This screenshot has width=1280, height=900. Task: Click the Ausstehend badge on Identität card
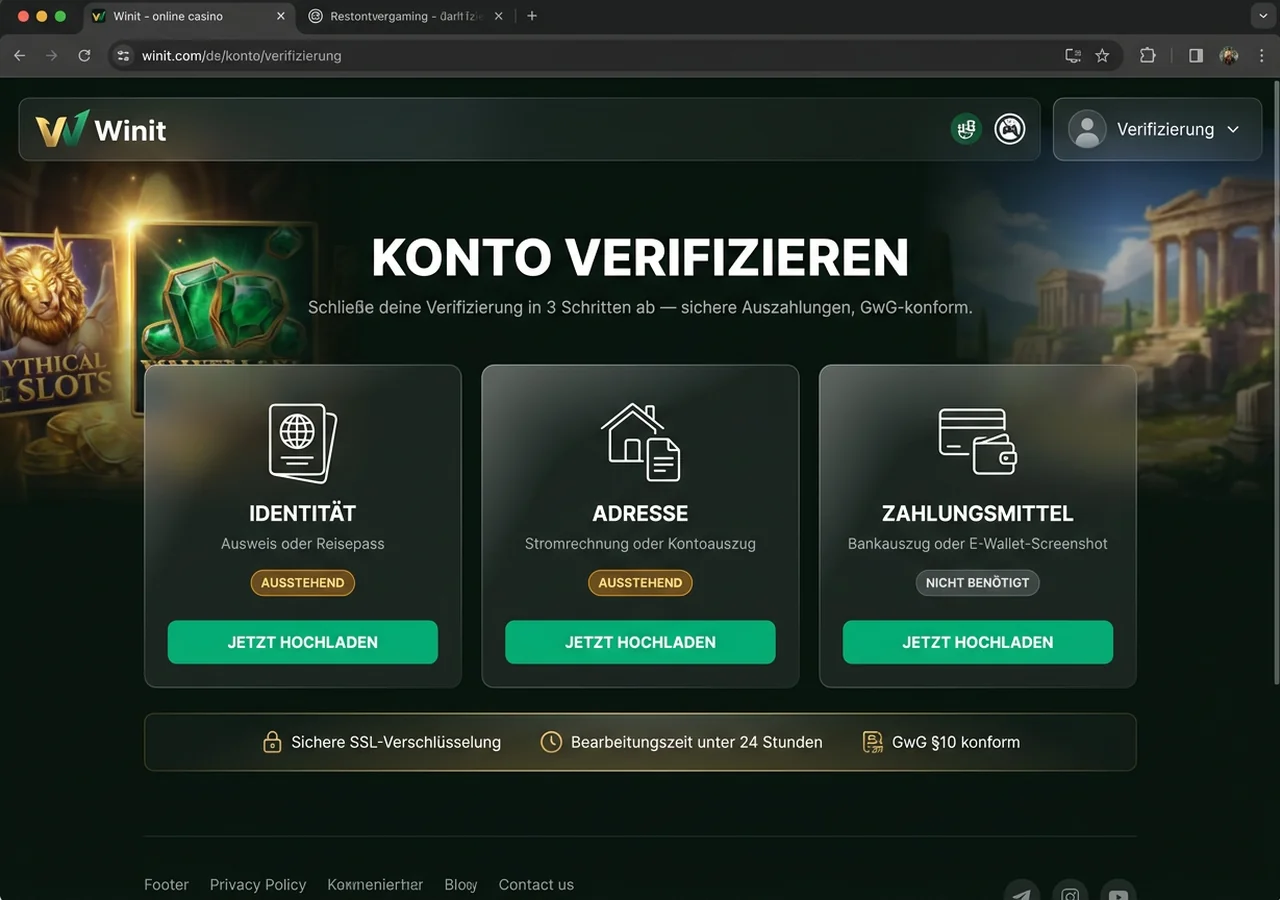point(303,583)
